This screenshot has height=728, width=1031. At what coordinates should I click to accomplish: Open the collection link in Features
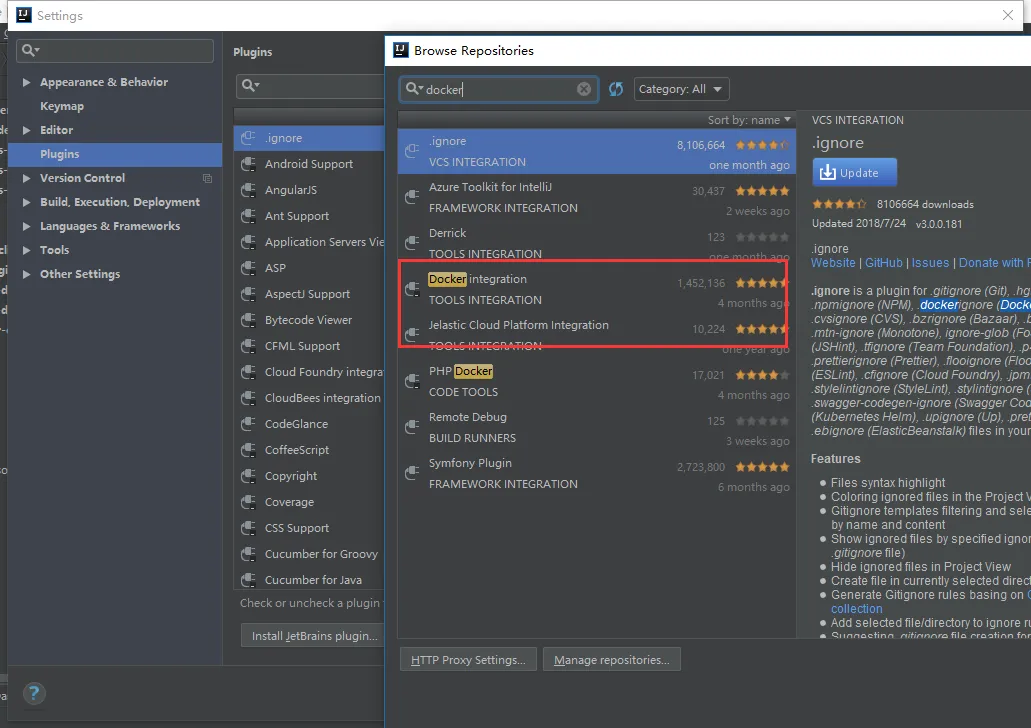coord(857,609)
